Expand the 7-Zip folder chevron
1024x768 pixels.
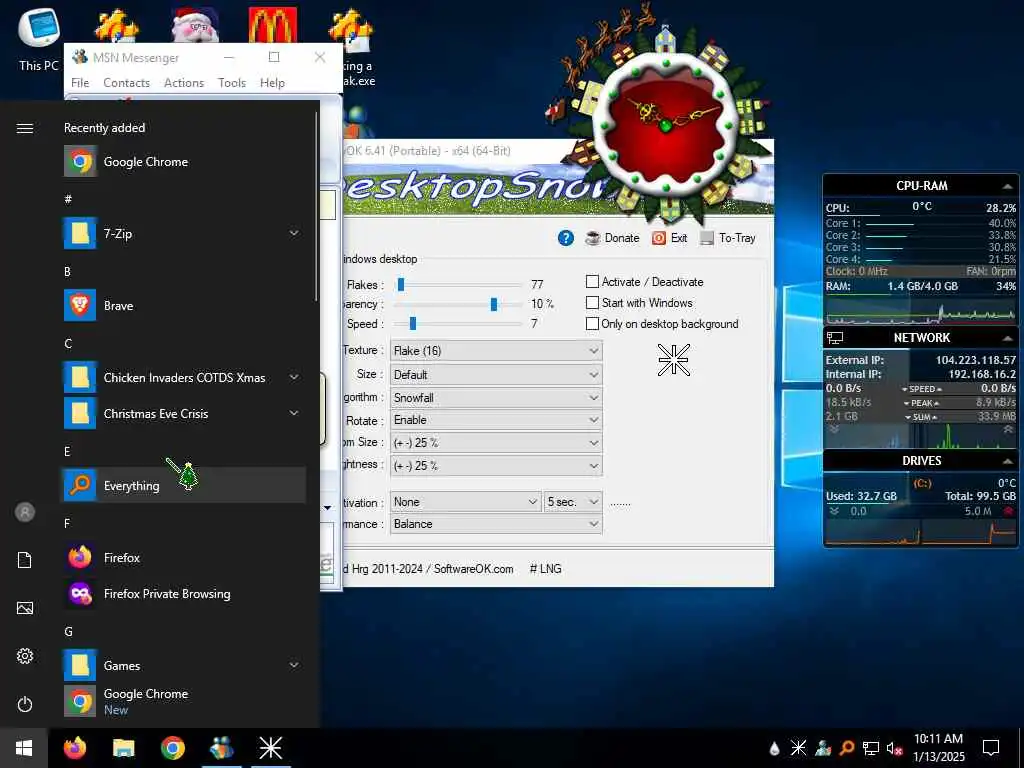(294, 233)
